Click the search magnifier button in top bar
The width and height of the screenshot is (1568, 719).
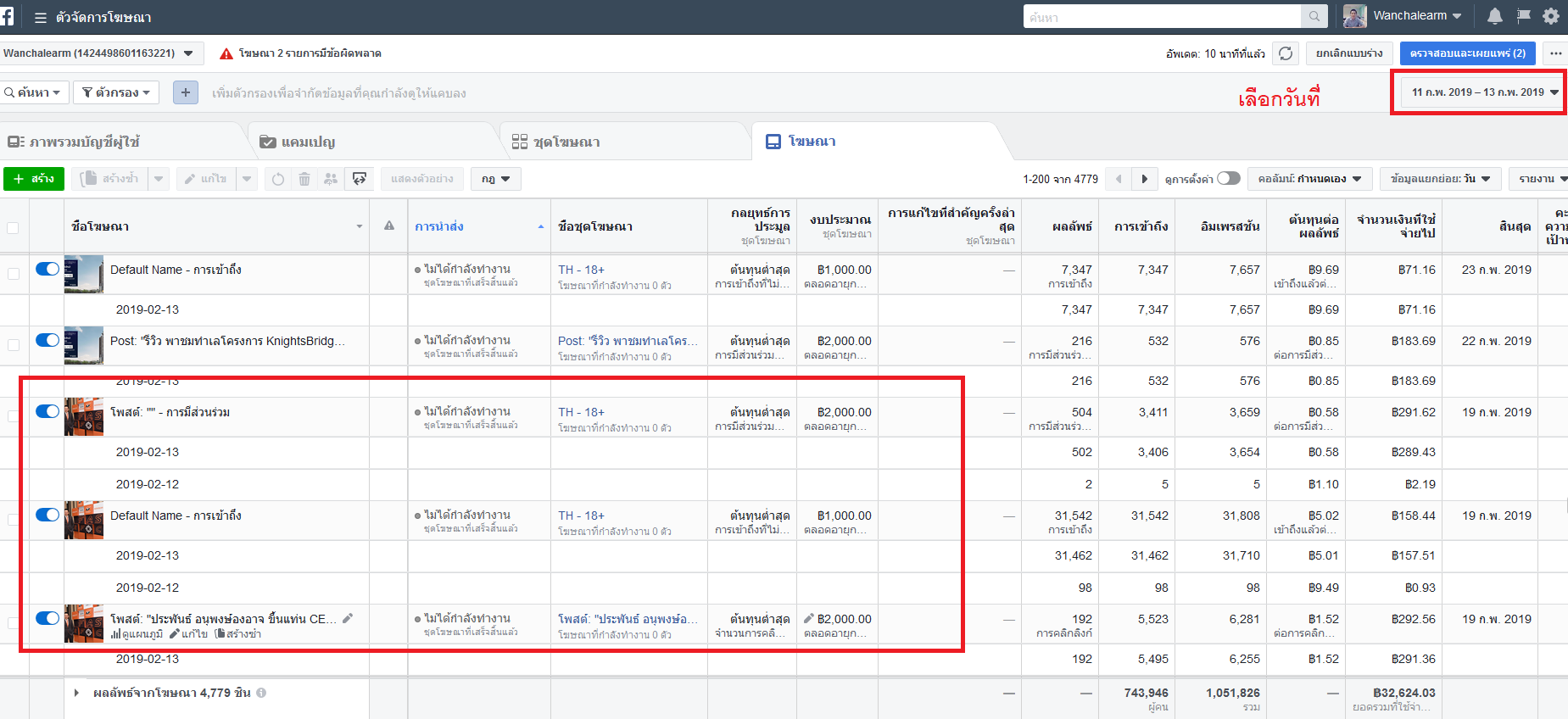click(x=1314, y=16)
